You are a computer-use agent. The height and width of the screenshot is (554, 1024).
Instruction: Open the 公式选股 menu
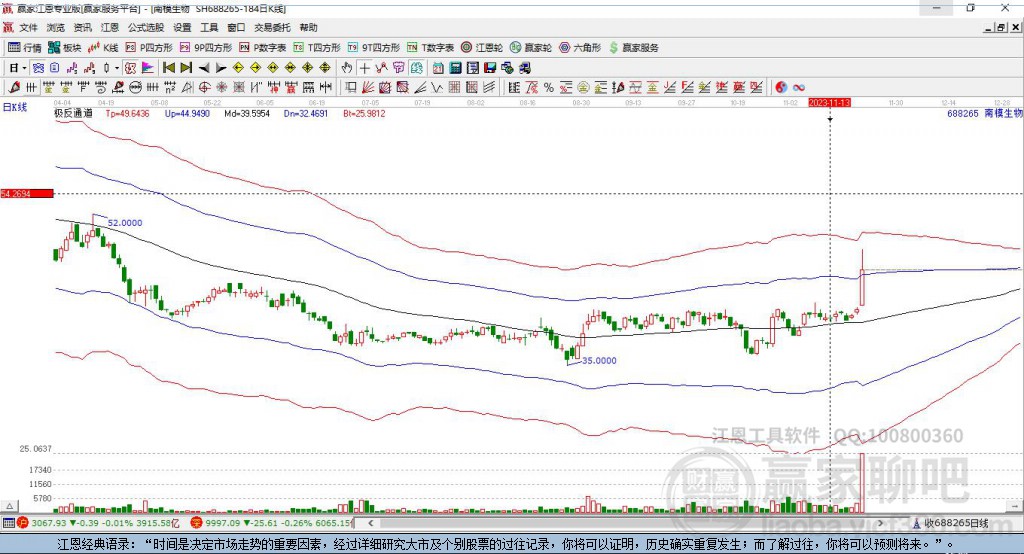click(x=146, y=27)
